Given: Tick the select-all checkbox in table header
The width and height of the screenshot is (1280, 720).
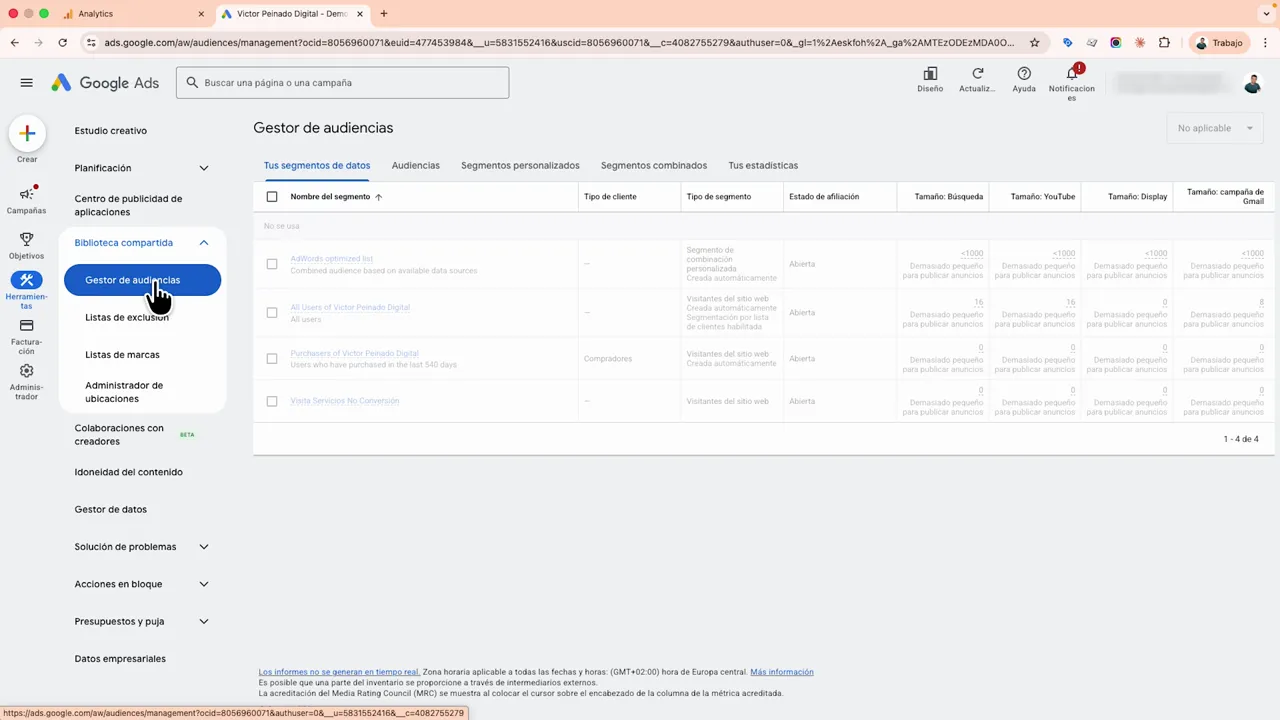Looking at the screenshot, I should (x=272, y=197).
